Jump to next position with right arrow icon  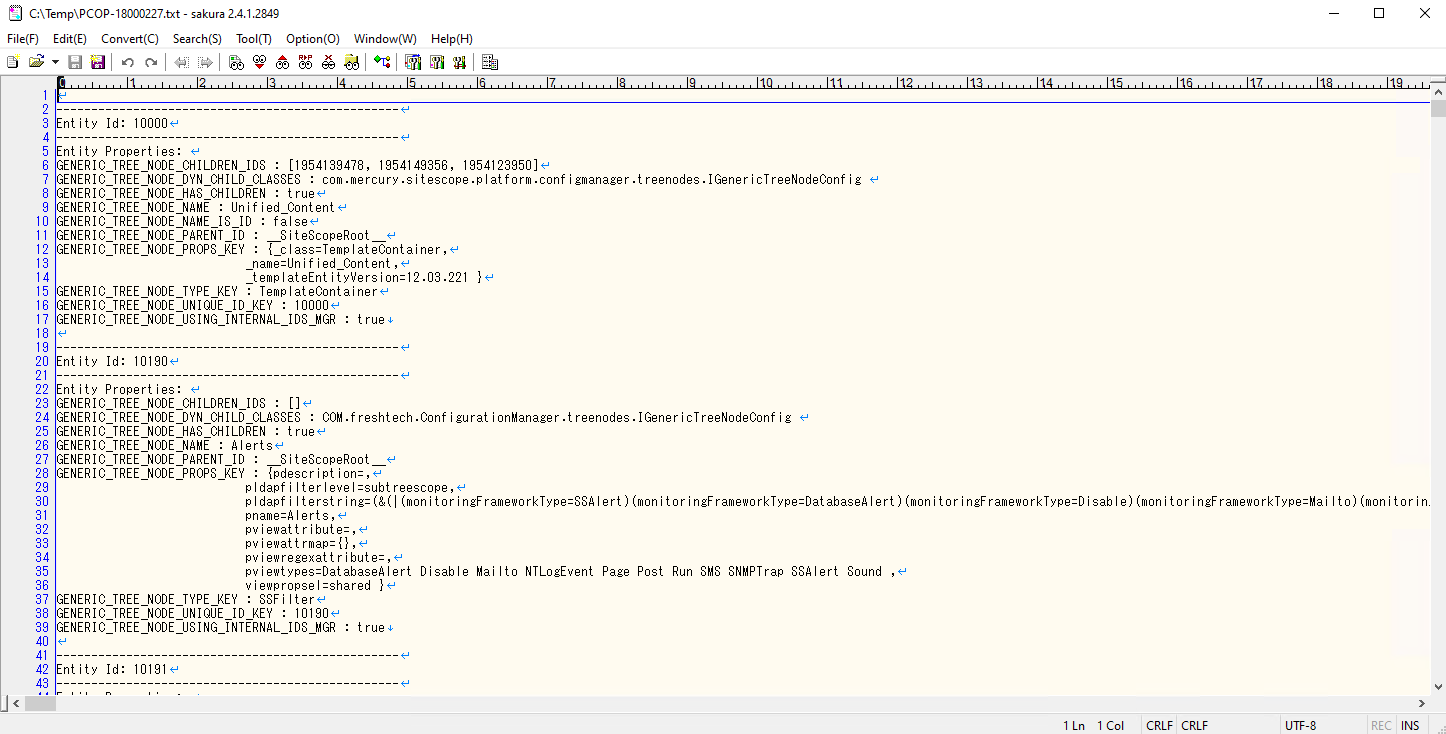204,62
